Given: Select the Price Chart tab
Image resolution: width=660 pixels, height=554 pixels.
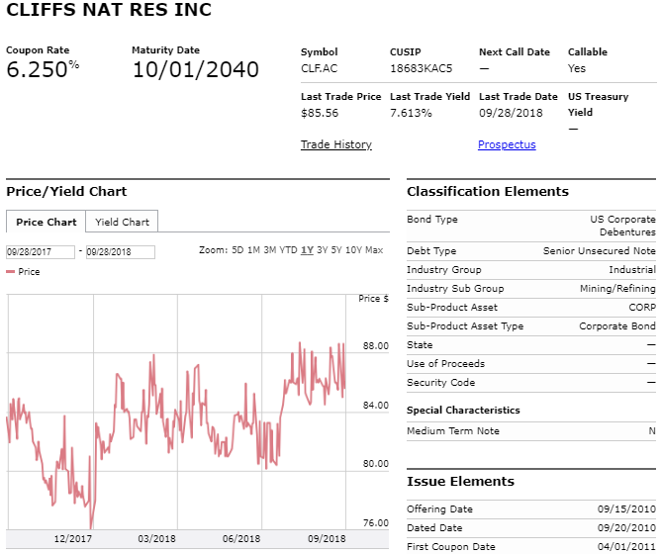Looking at the screenshot, I should pos(46,222).
